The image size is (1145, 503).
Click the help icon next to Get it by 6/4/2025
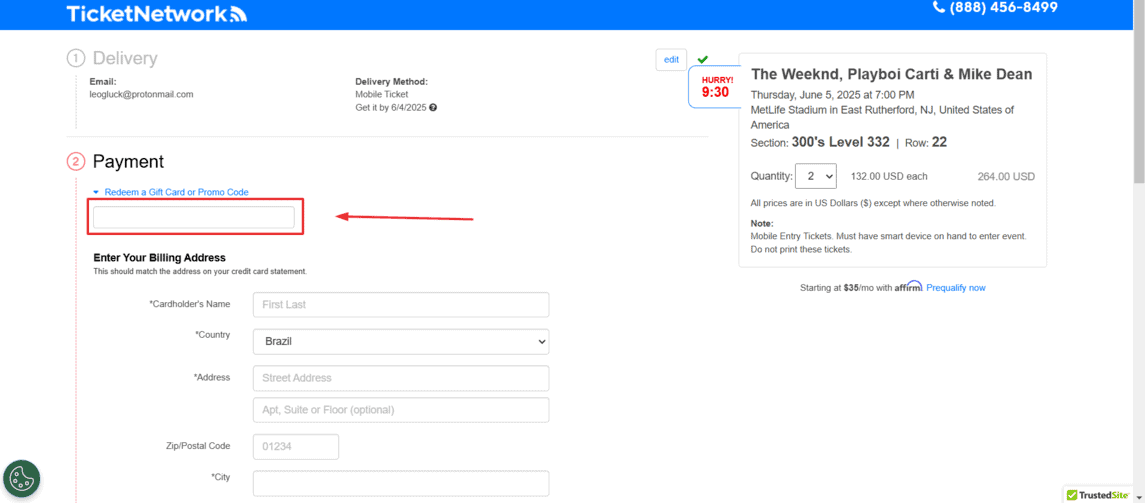[433, 107]
